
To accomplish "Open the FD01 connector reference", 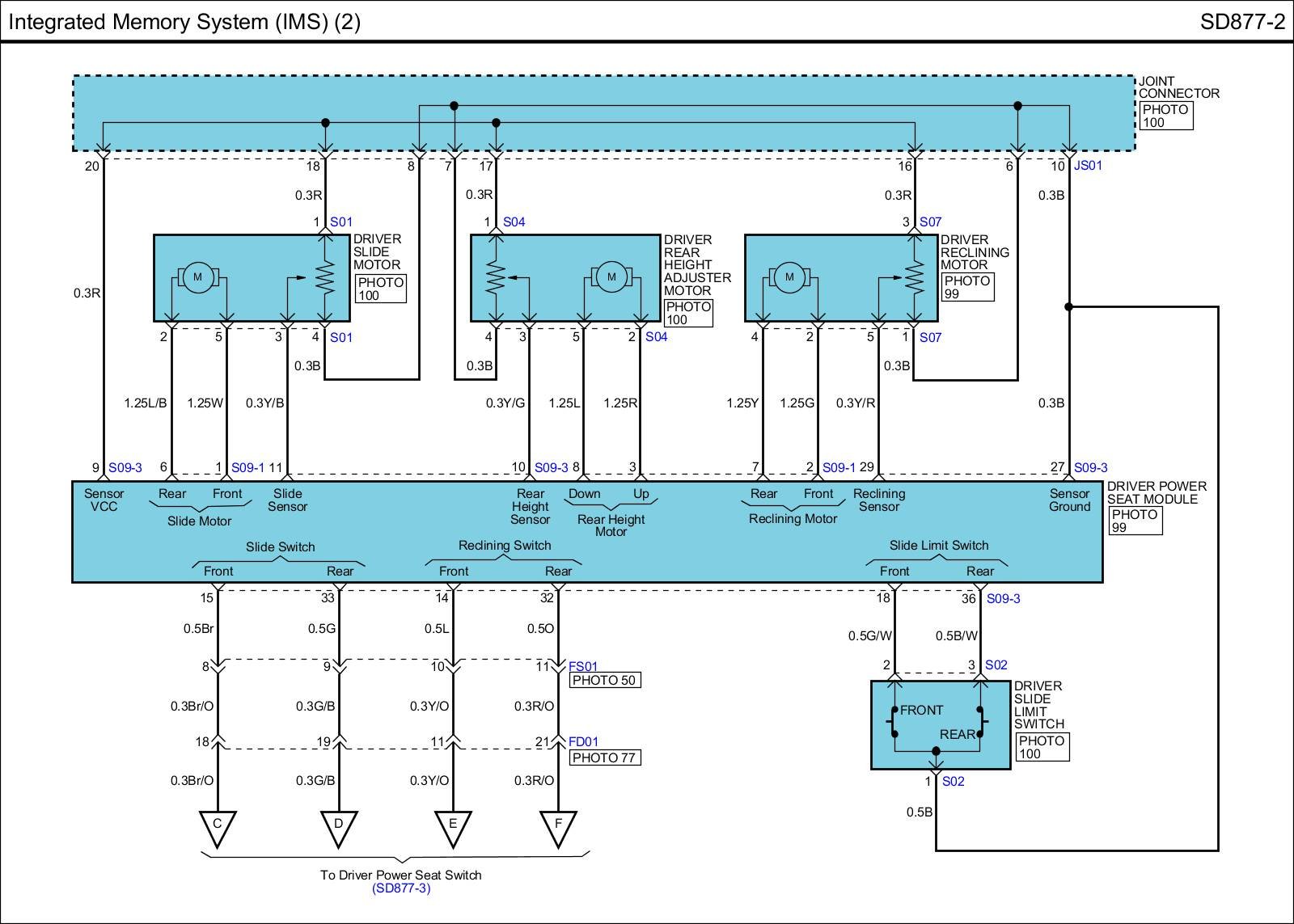I will coord(583,742).
